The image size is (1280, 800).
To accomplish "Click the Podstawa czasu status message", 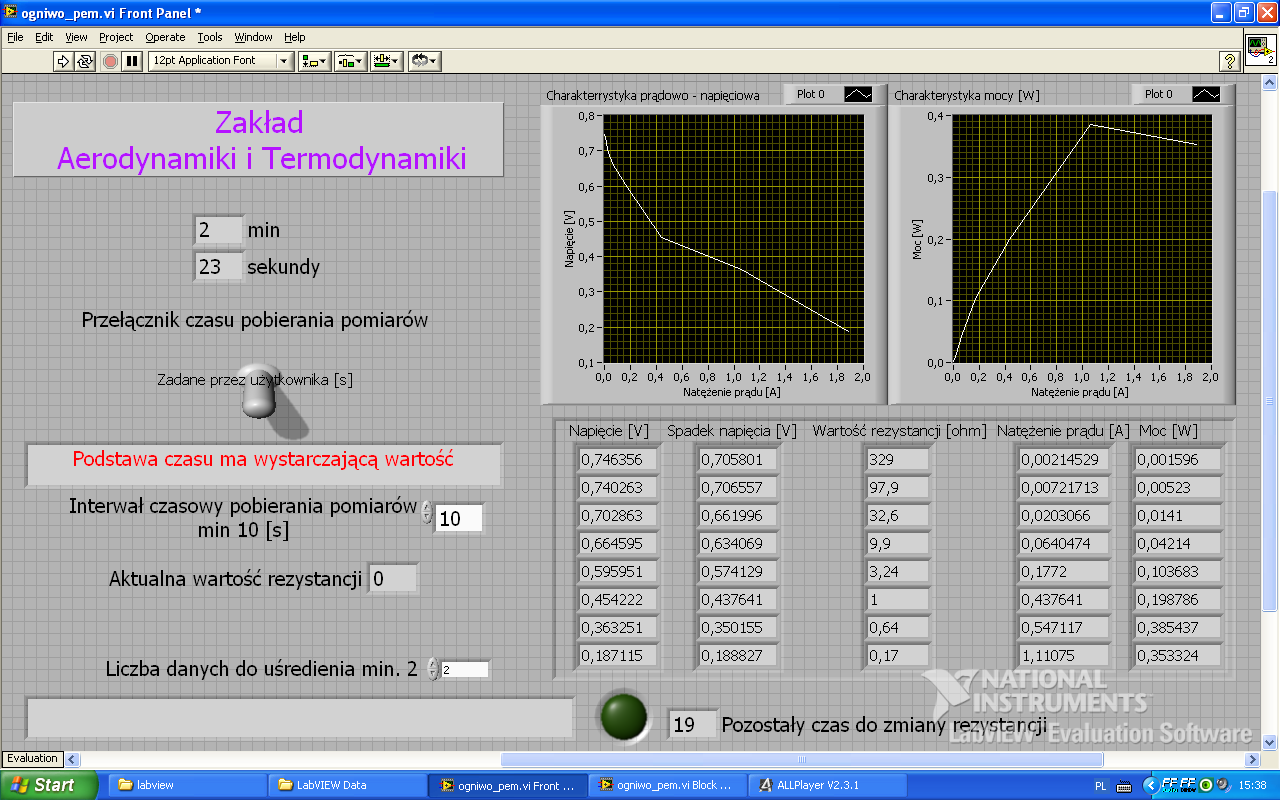I will tap(263, 459).
